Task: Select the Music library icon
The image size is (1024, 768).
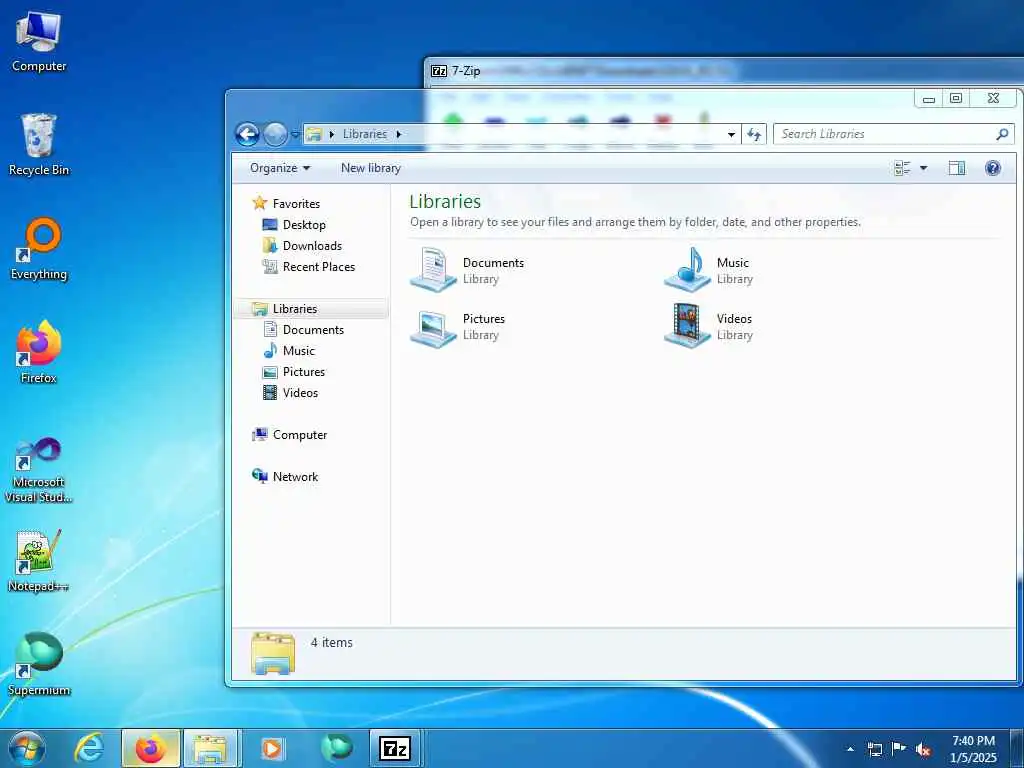Action: (687, 269)
